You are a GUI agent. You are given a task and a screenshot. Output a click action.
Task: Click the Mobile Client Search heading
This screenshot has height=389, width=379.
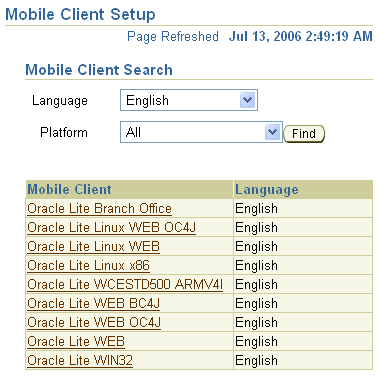[x=99, y=70]
